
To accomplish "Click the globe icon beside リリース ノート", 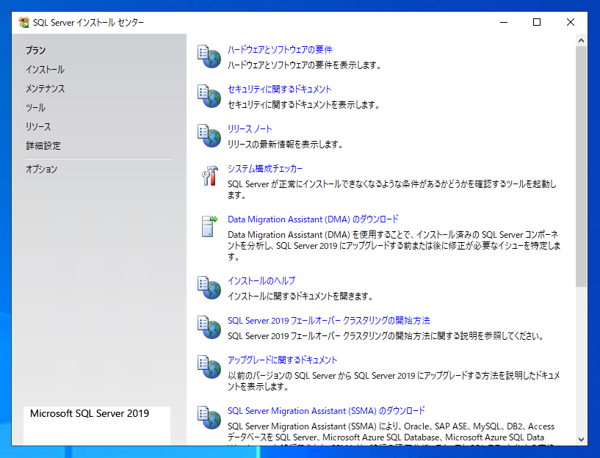I will (x=209, y=136).
